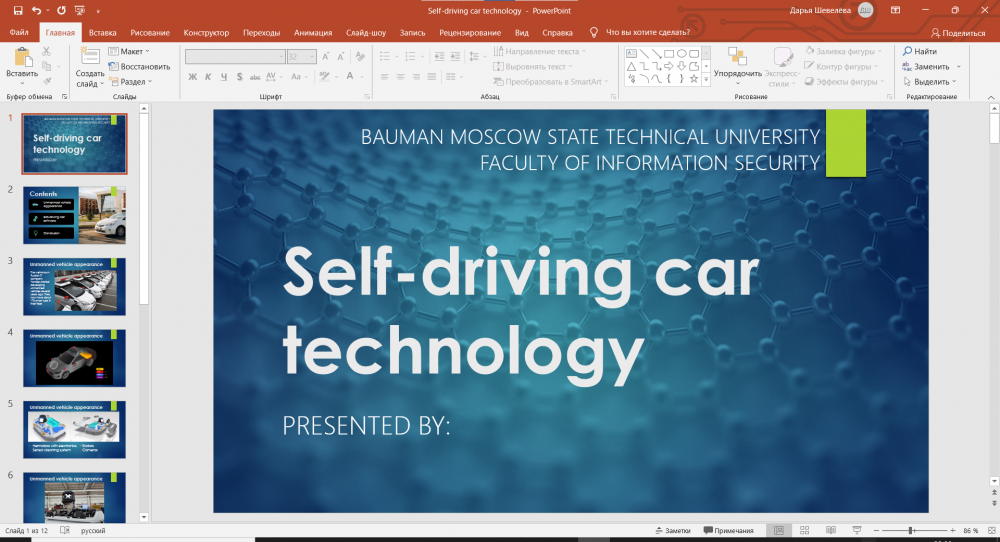Select the star shape in shapes gallery
The height and width of the screenshot is (542, 1000).
694,78
